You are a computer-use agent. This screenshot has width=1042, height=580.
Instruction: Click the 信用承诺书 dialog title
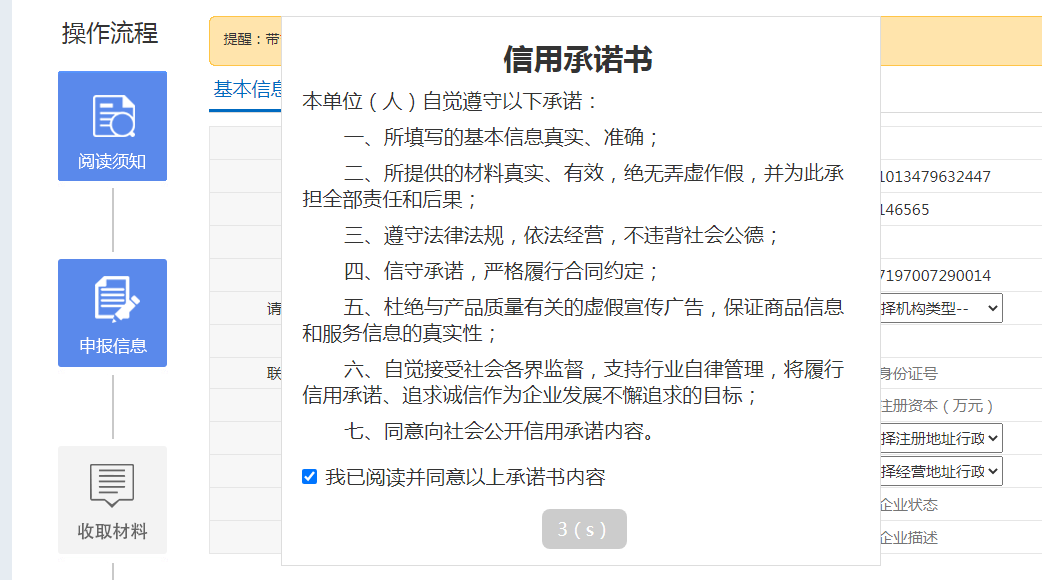click(x=578, y=60)
